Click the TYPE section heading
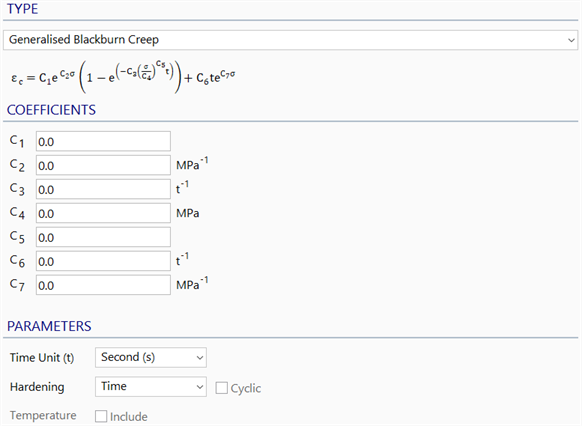The image size is (582, 426). (x=22, y=9)
